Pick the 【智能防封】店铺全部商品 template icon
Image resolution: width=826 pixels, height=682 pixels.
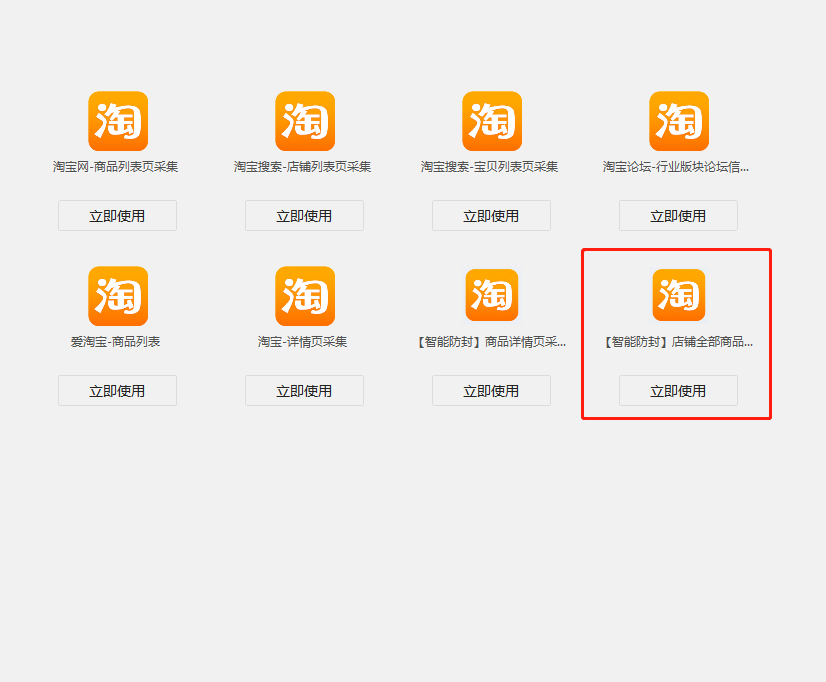(679, 295)
